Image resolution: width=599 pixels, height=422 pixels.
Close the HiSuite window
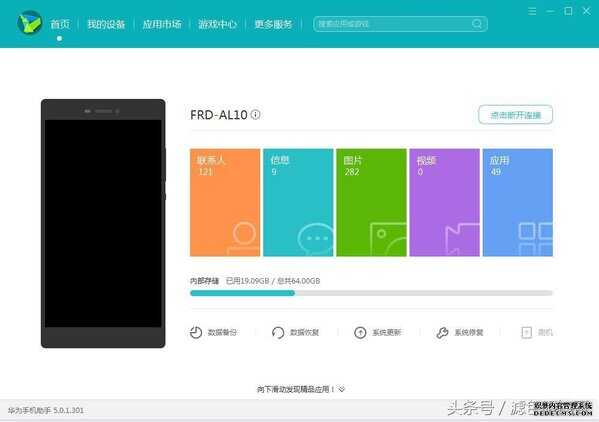tap(586, 11)
